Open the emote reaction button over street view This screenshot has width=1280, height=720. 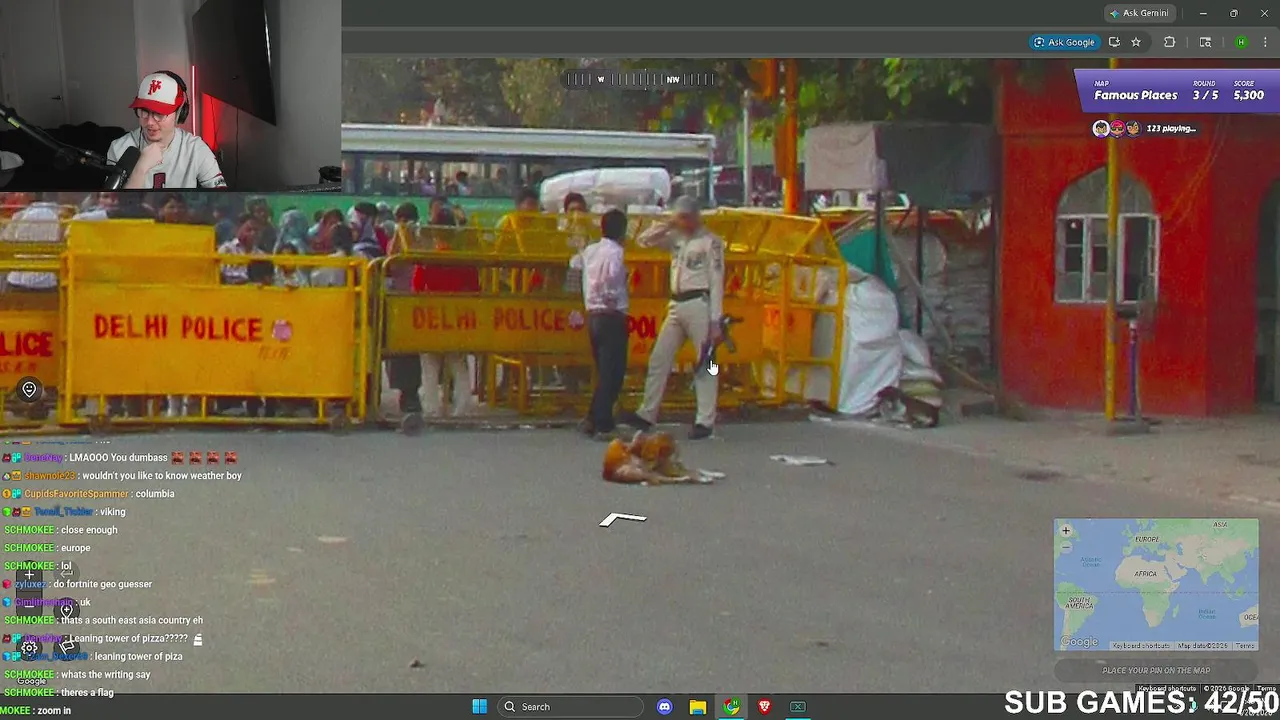click(29, 390)
